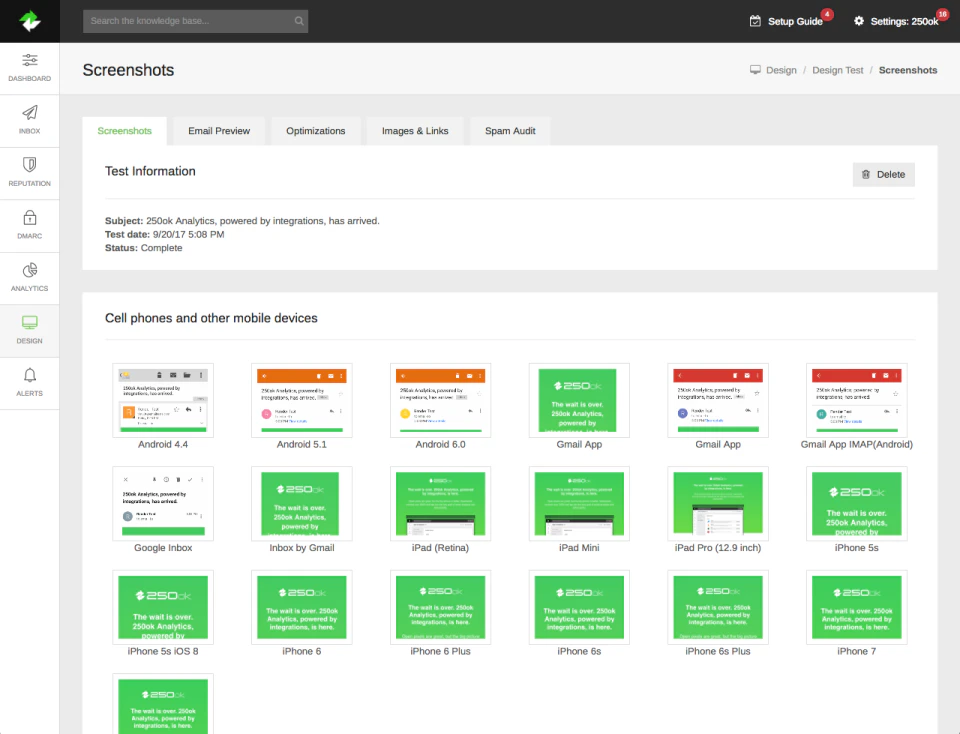
Task: Click the search magnifier icon
Action: pos(298,20)
